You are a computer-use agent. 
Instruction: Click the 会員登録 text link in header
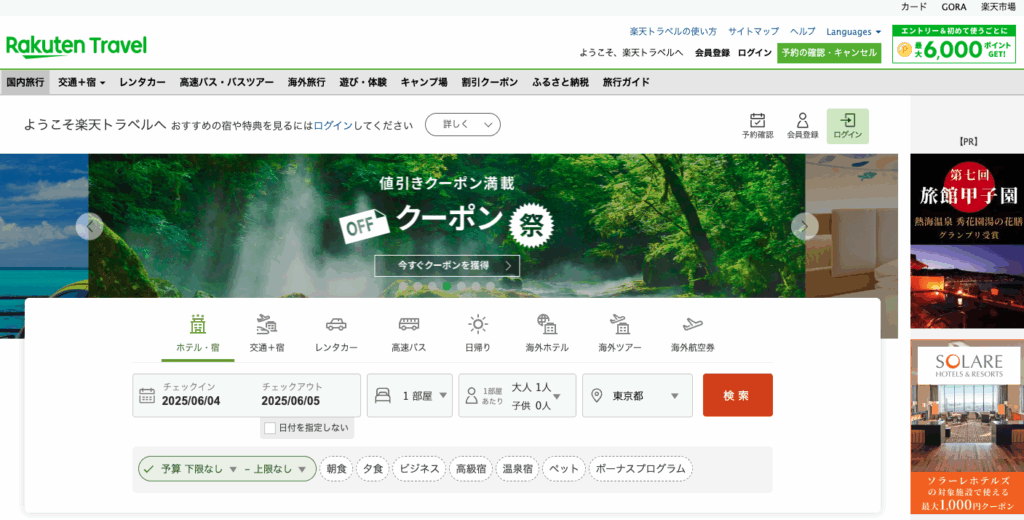[x=712, y=53]
